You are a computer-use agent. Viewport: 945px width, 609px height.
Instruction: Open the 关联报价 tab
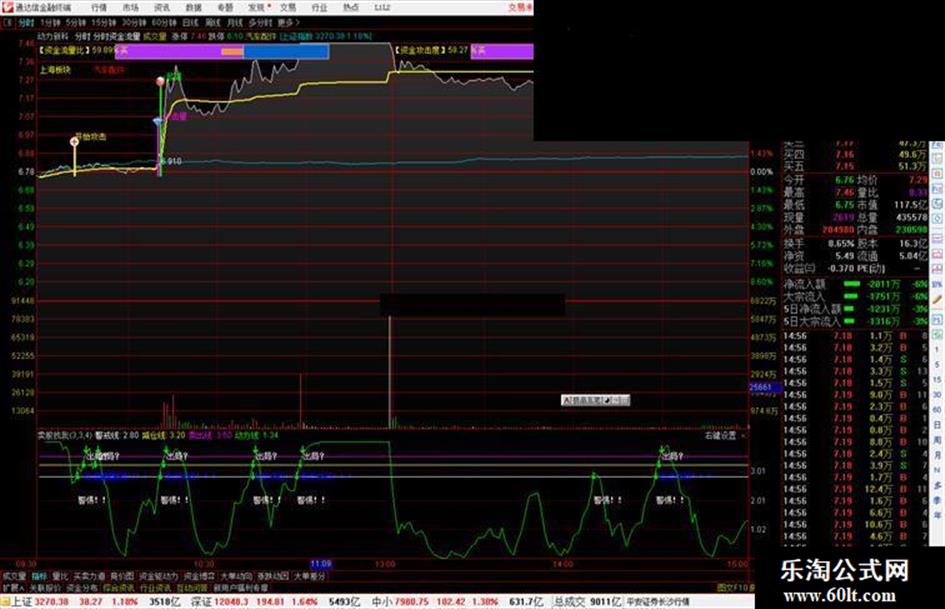pyautogui.click(x=45, y=588)
